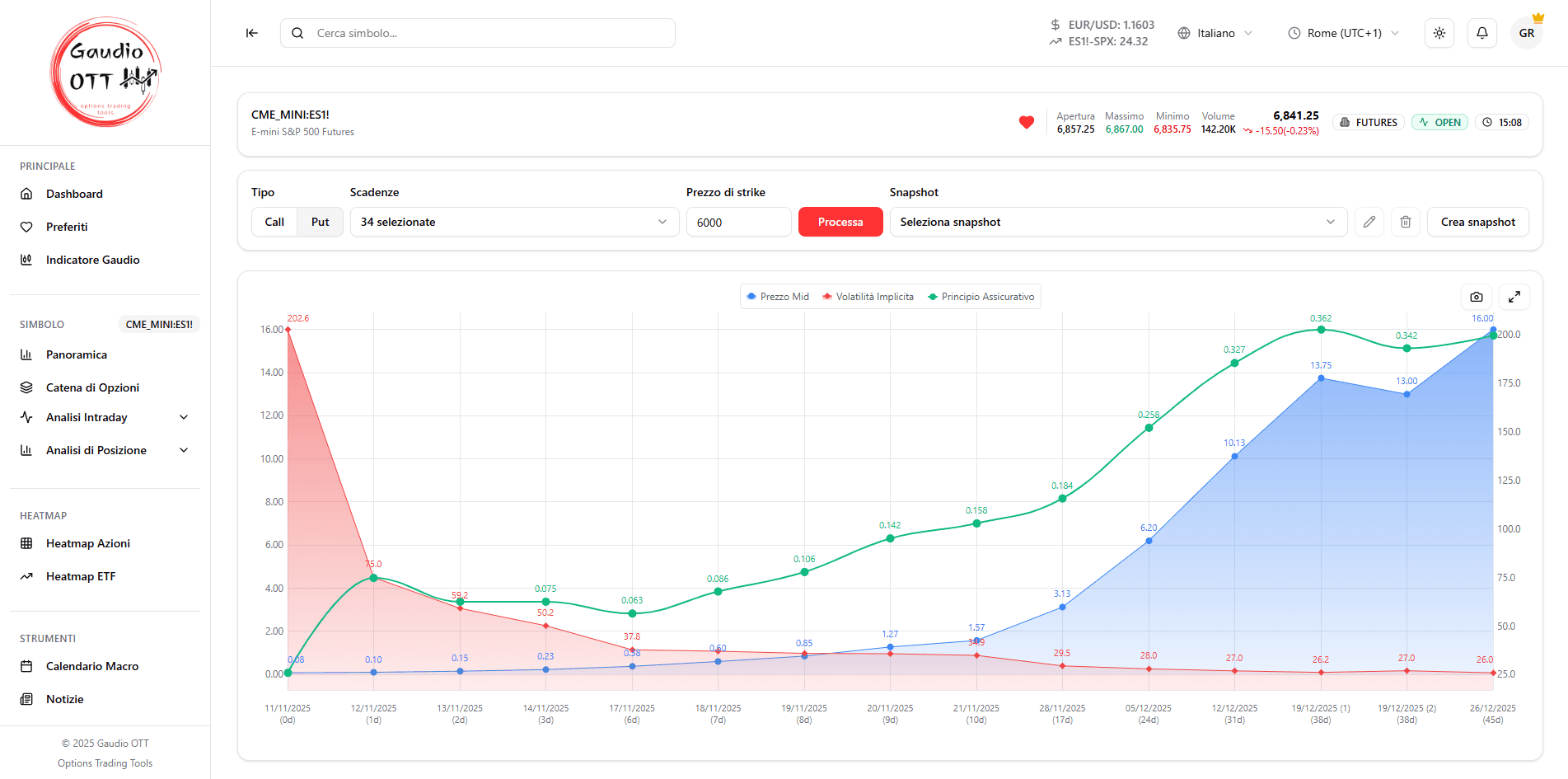Toggle the blue Prezzo Mid legend marker

(x=751, y=297)
